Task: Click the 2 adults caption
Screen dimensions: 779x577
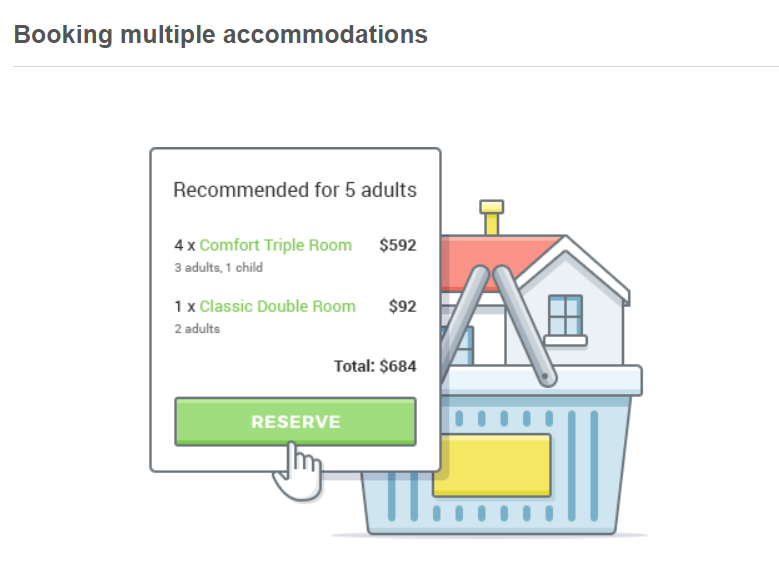Action: (197, 329)
